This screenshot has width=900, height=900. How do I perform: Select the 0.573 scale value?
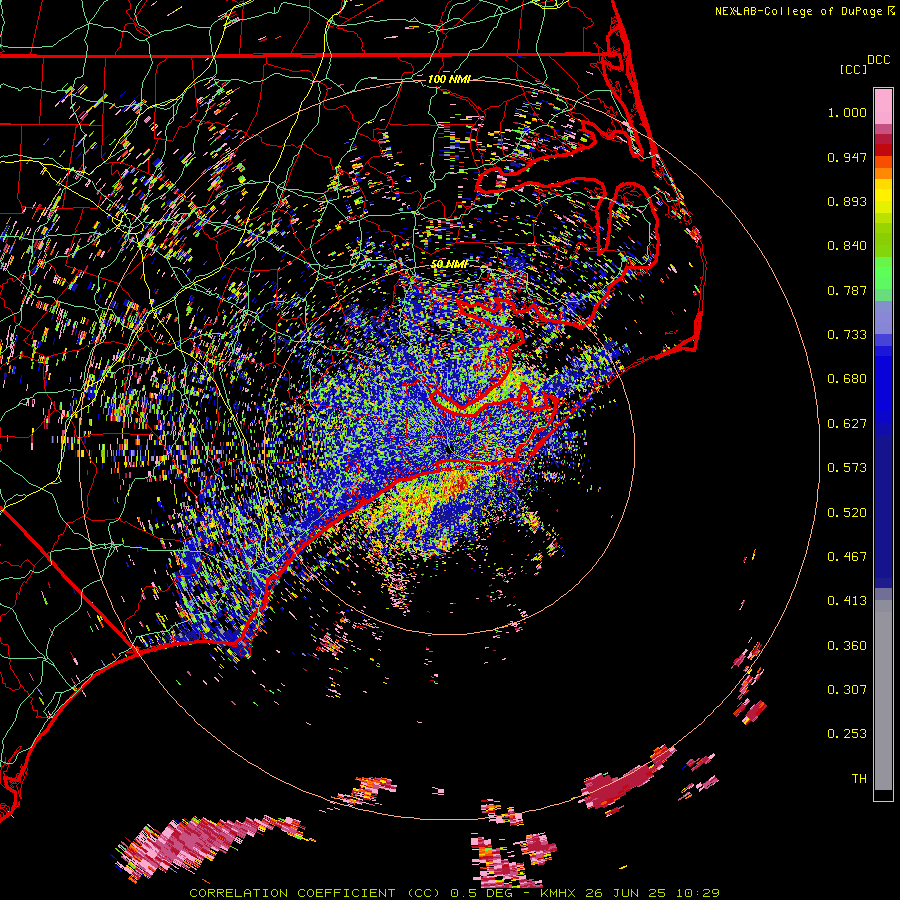tap(847, 468)
